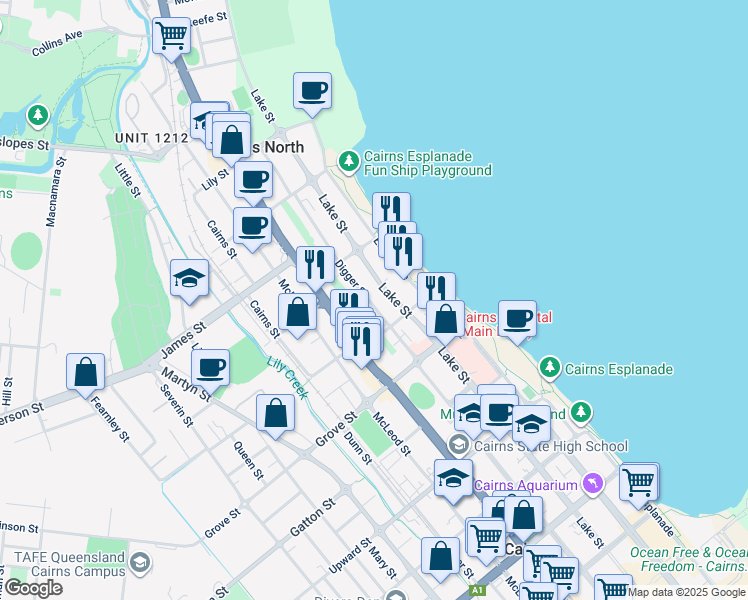Click the Ocean Free & Ocean Freedom label

tap(688, 559)
